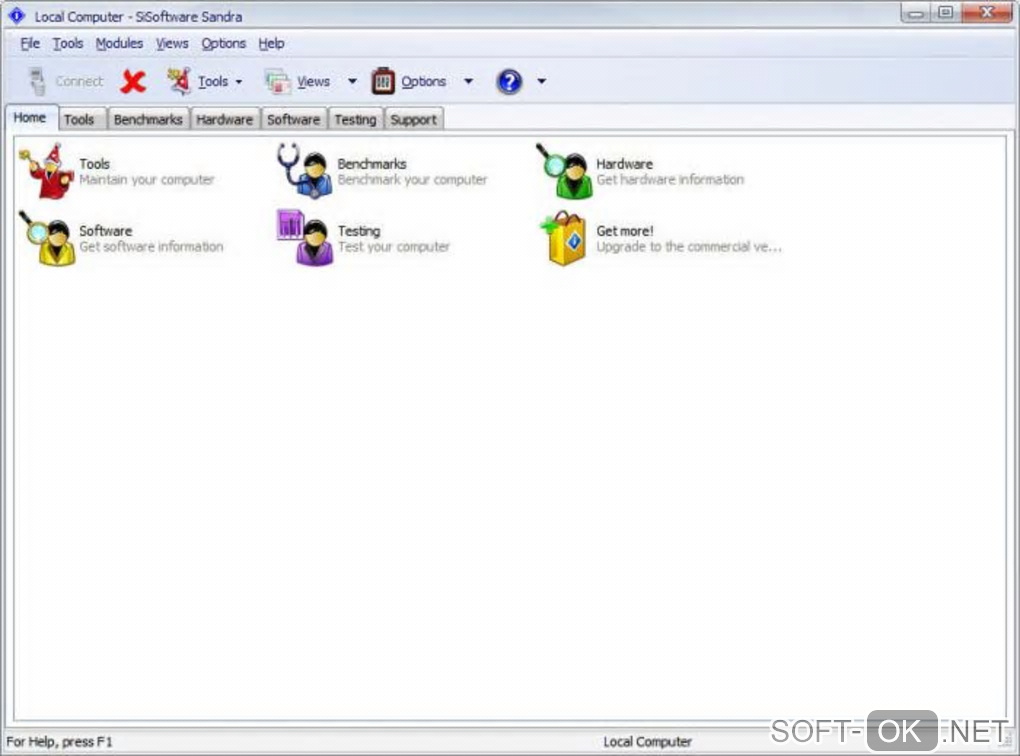The width and height of the screenshot is (1020, 756).
Task: Click 'Test your computer' description
Action: point(394,247)
